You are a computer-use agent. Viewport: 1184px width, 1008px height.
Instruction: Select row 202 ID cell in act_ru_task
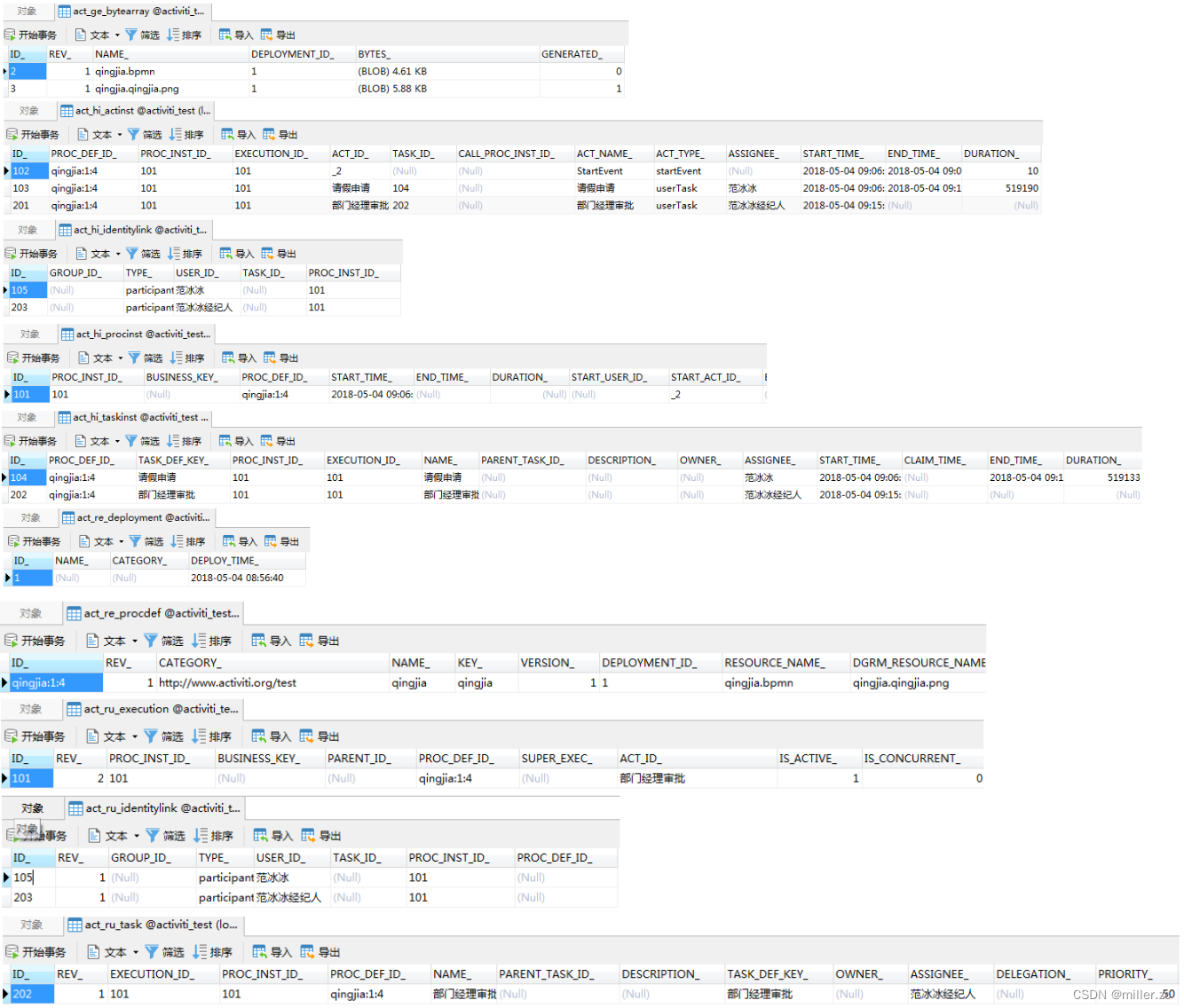[x=31, y=995]
